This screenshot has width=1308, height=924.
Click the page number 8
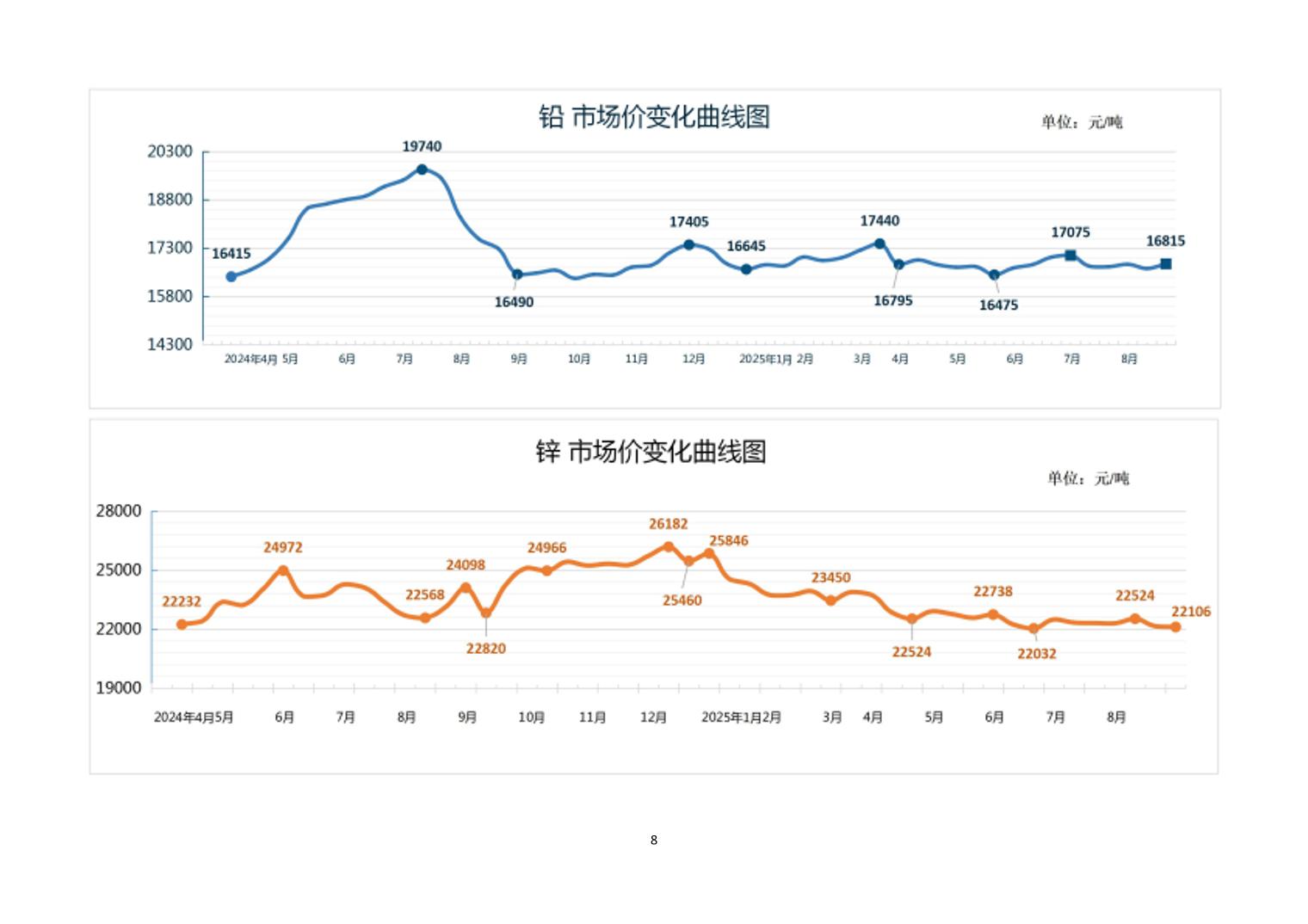(654, 840)
